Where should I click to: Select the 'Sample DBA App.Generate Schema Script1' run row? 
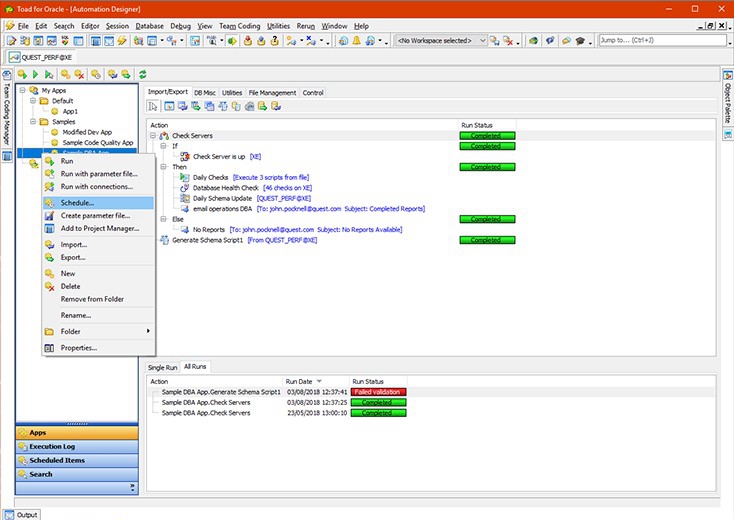click(x=221, y=392)
